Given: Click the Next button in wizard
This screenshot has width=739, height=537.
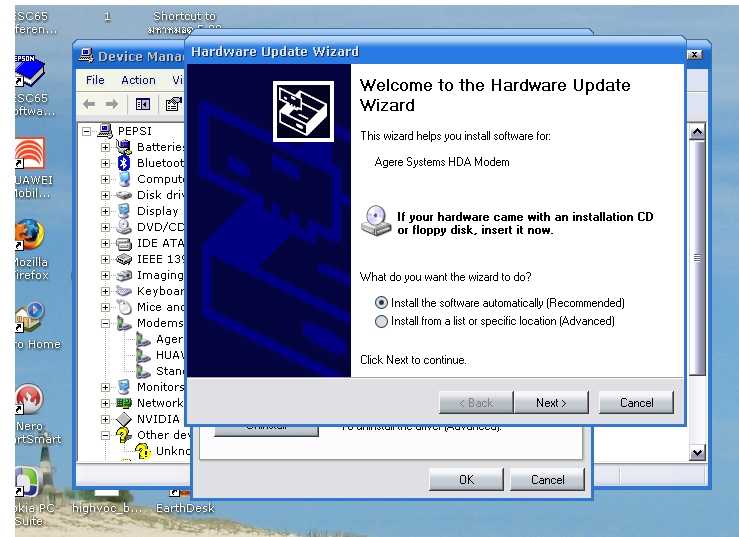Looking at the screenshot, I should coord(551,403).
